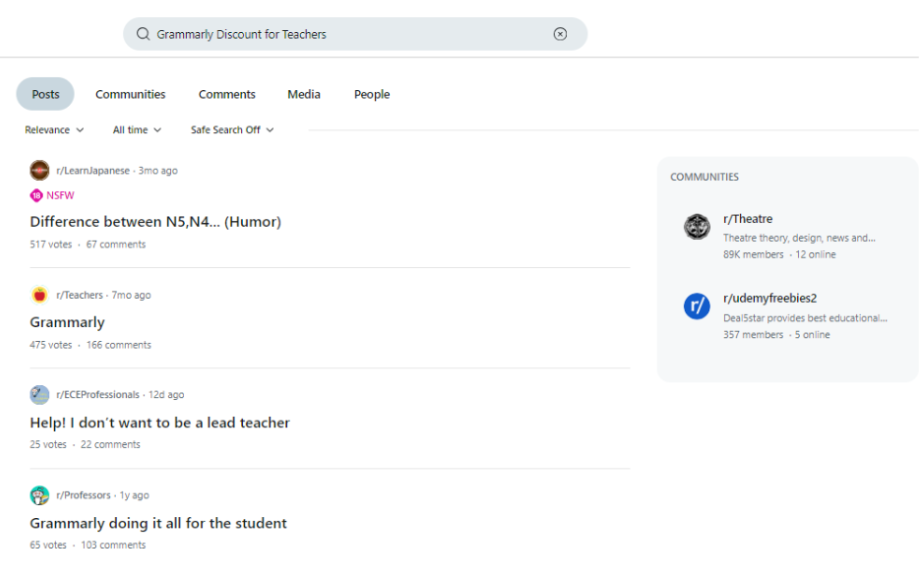Click the r/Professors avatar icon
This screenshot has width=921, height=564.
coord(39,495)
